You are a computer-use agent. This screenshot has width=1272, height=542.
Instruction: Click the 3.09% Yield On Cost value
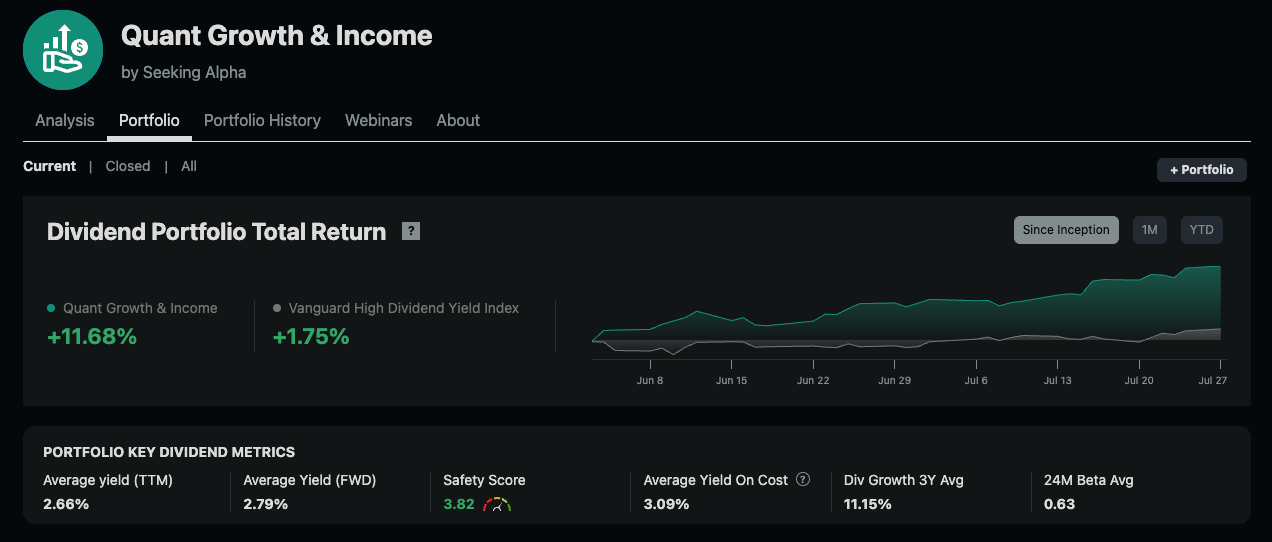tap(667, 504)
